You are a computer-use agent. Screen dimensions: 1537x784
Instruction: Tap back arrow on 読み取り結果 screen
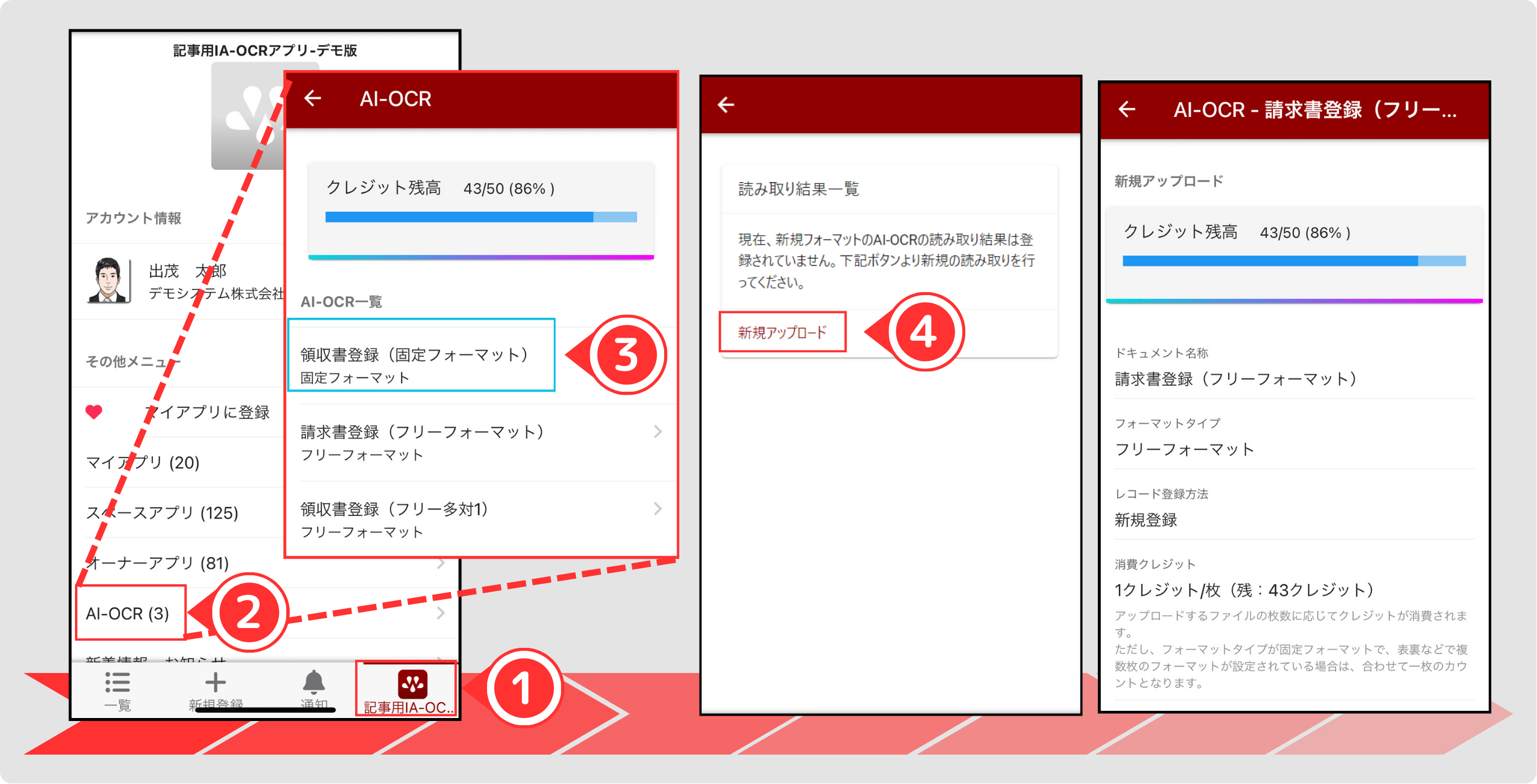click(x=726, y=105)
